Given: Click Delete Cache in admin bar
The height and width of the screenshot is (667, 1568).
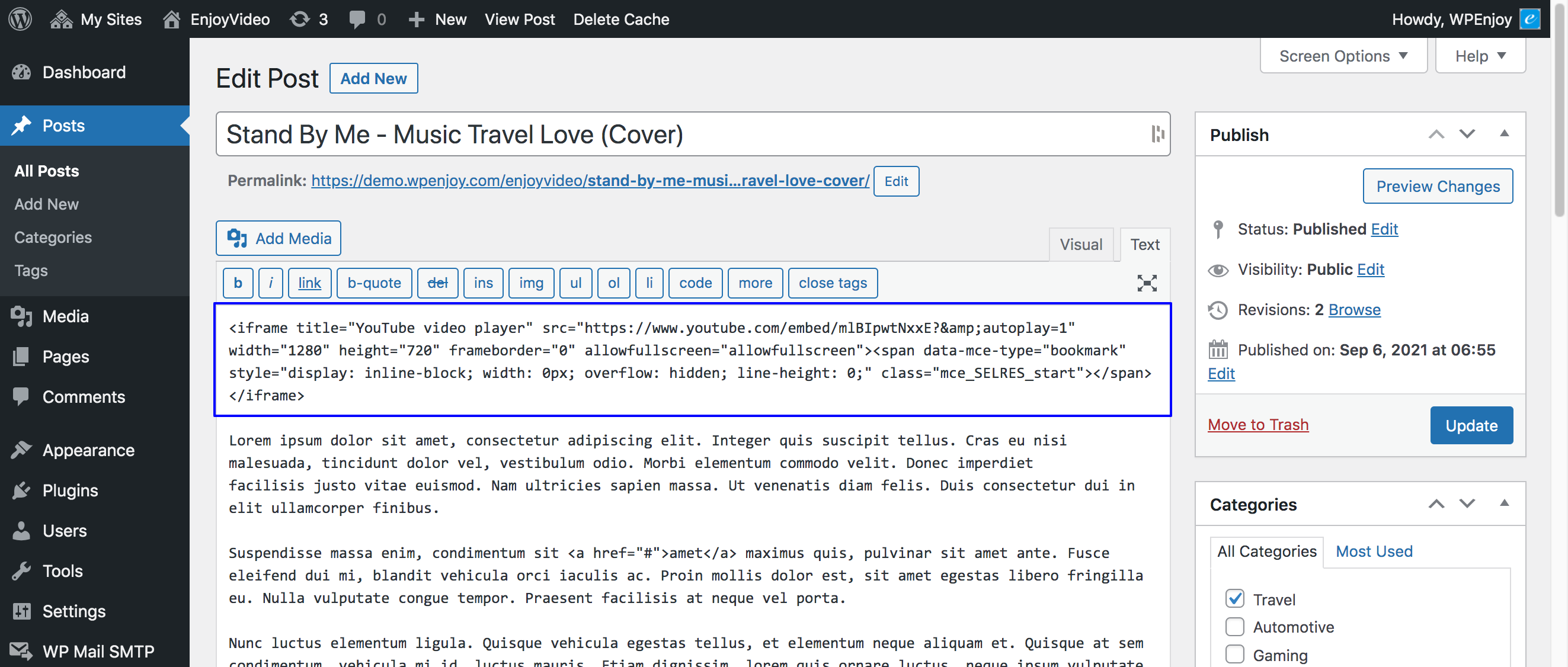Looking at the screenshot, I should pos(621,19).
